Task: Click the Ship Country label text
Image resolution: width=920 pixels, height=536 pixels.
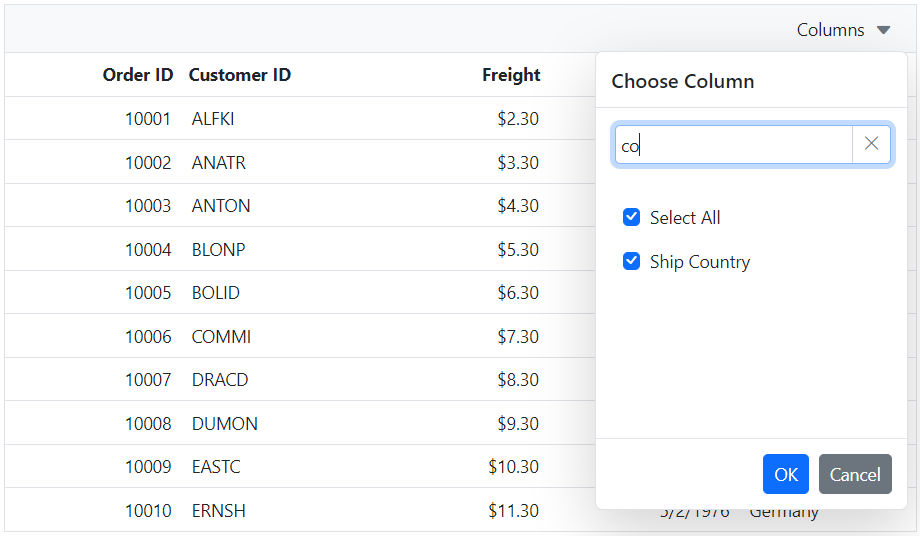Action: [x=700, y=262]
